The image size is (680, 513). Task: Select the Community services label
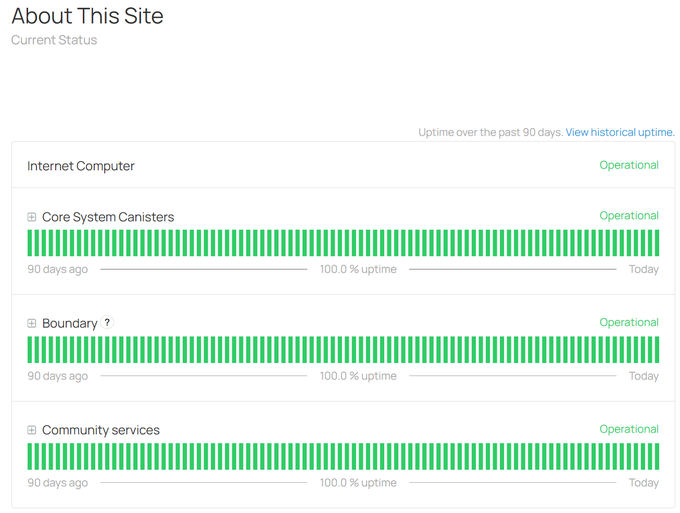pos(101,430)
